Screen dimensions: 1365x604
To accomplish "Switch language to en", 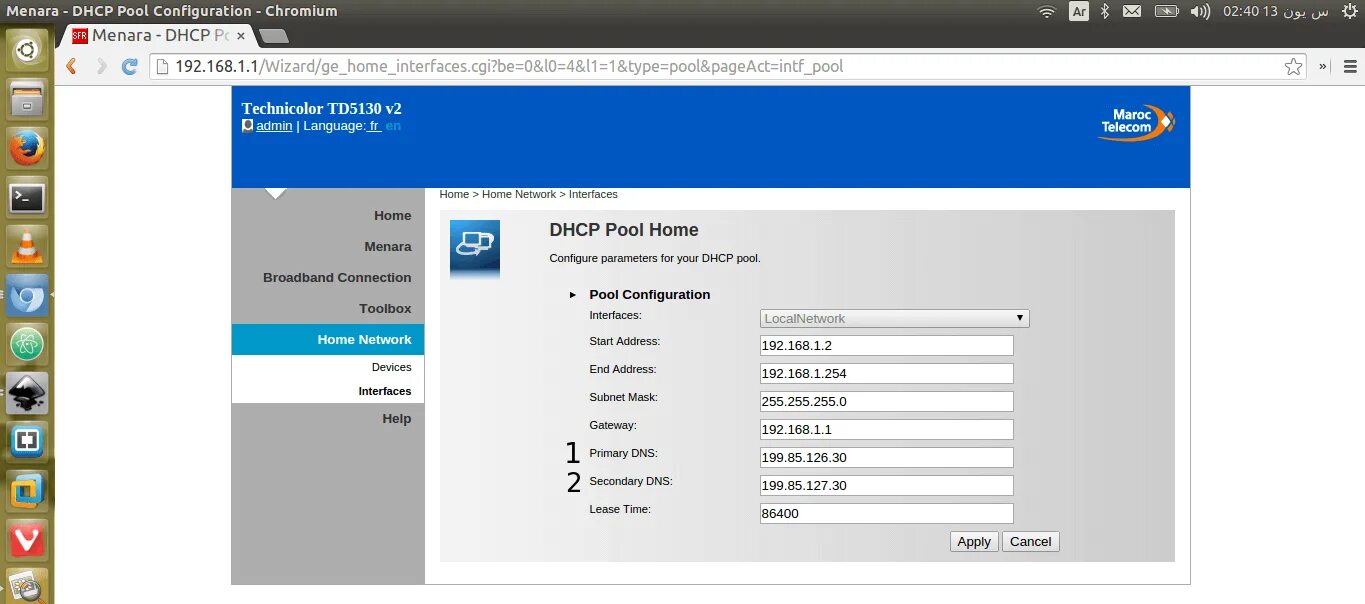I will click(393, 126).
